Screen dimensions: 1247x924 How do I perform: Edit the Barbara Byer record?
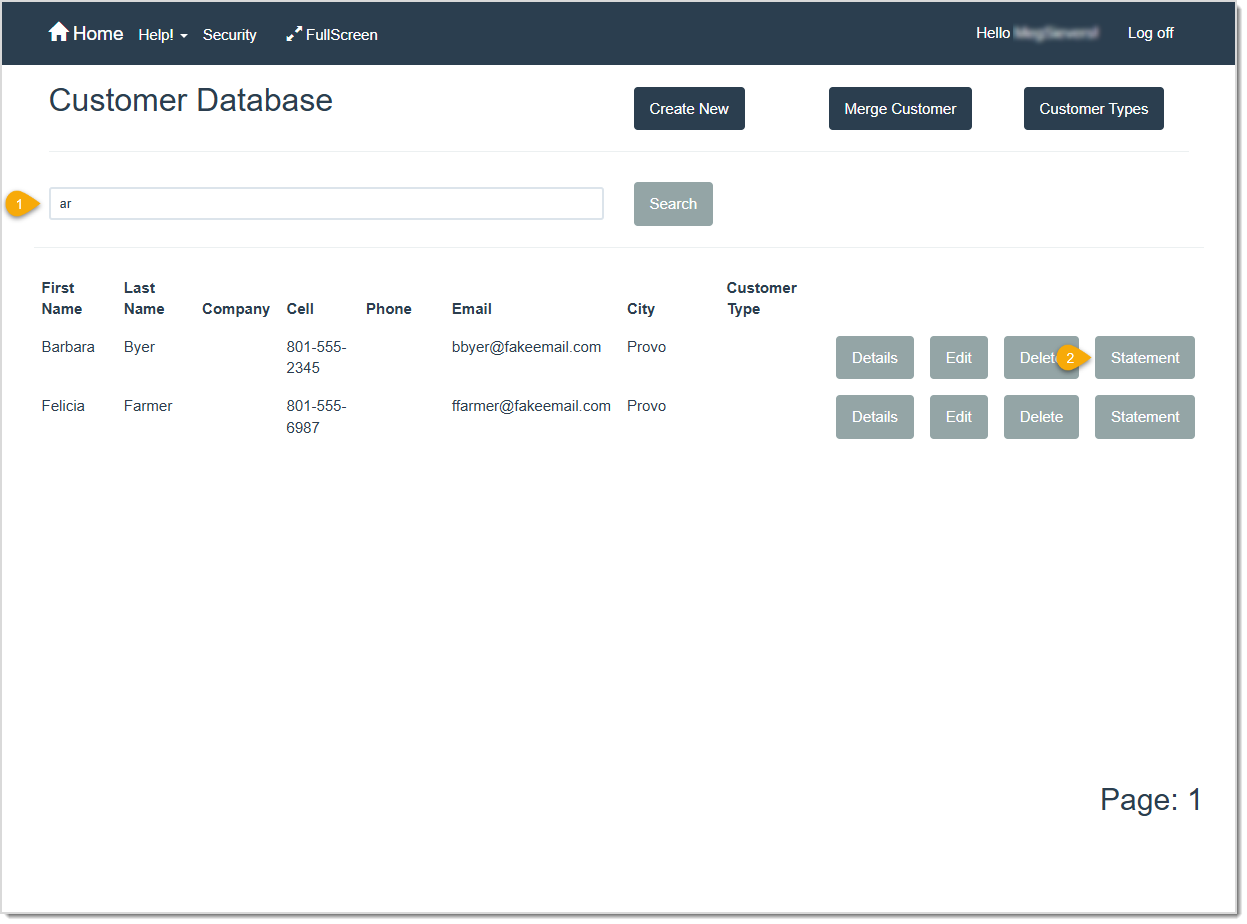(x=958, y=357)
